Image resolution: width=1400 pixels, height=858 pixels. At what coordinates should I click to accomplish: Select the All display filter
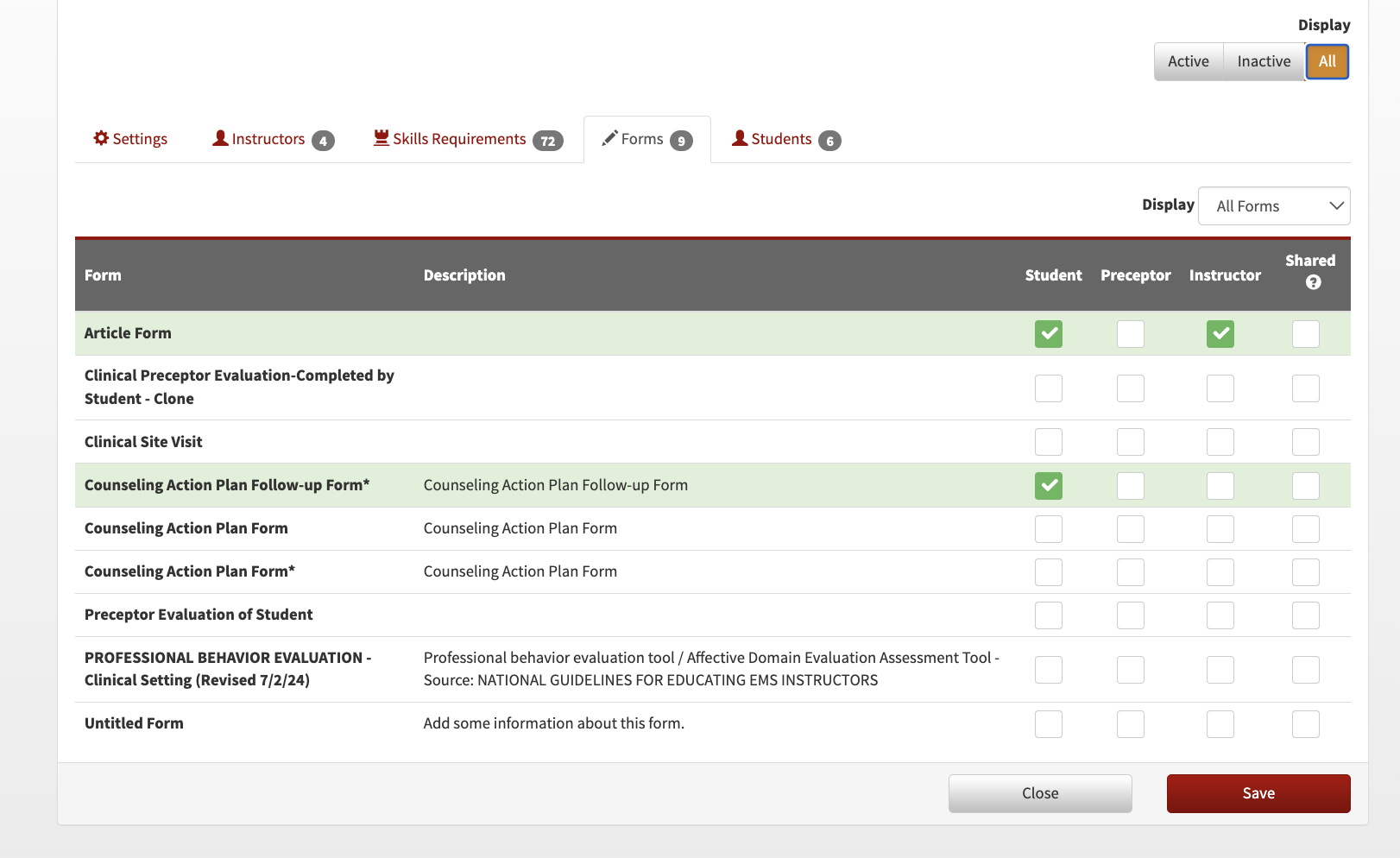[x=1327, y=61]
